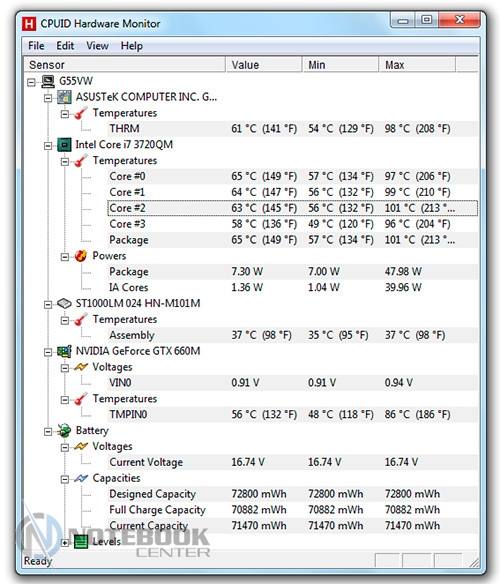Click the 70882 mWh Value cell

259,510
